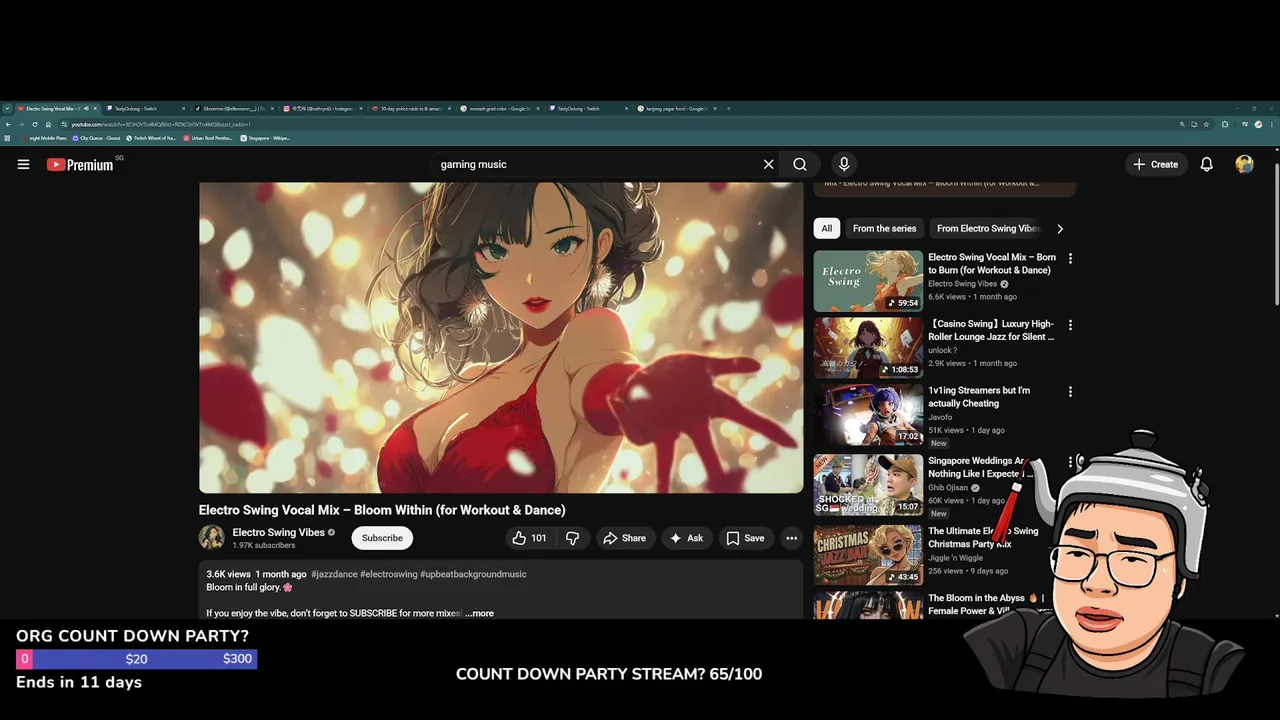
Task: Switch to 10-day police raids browser tab
Action: 410,108
